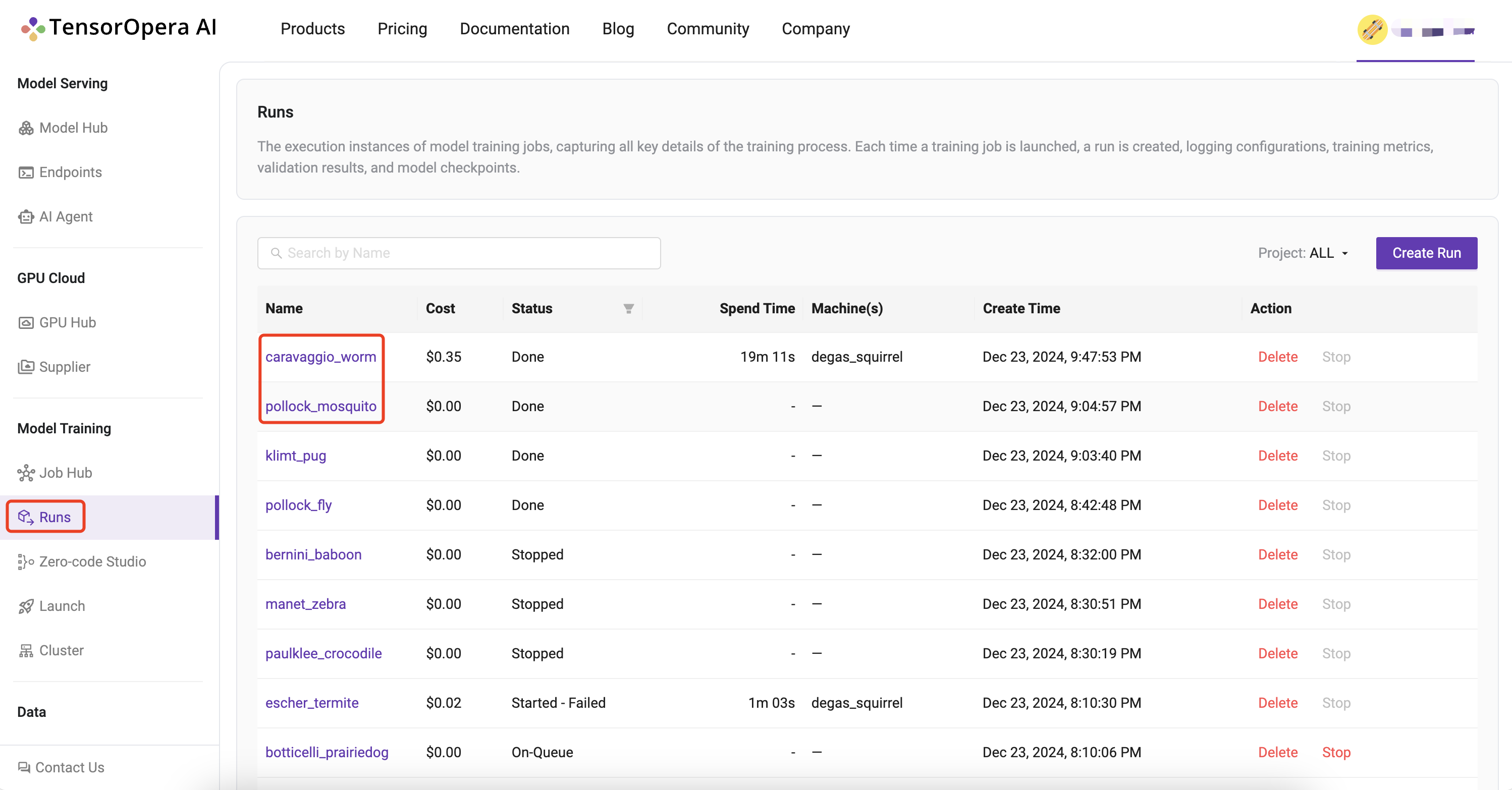This screenshot has height=790, width=1512.
Task: Navigate to AI Agent sidebar item
Action: [65, 217]
